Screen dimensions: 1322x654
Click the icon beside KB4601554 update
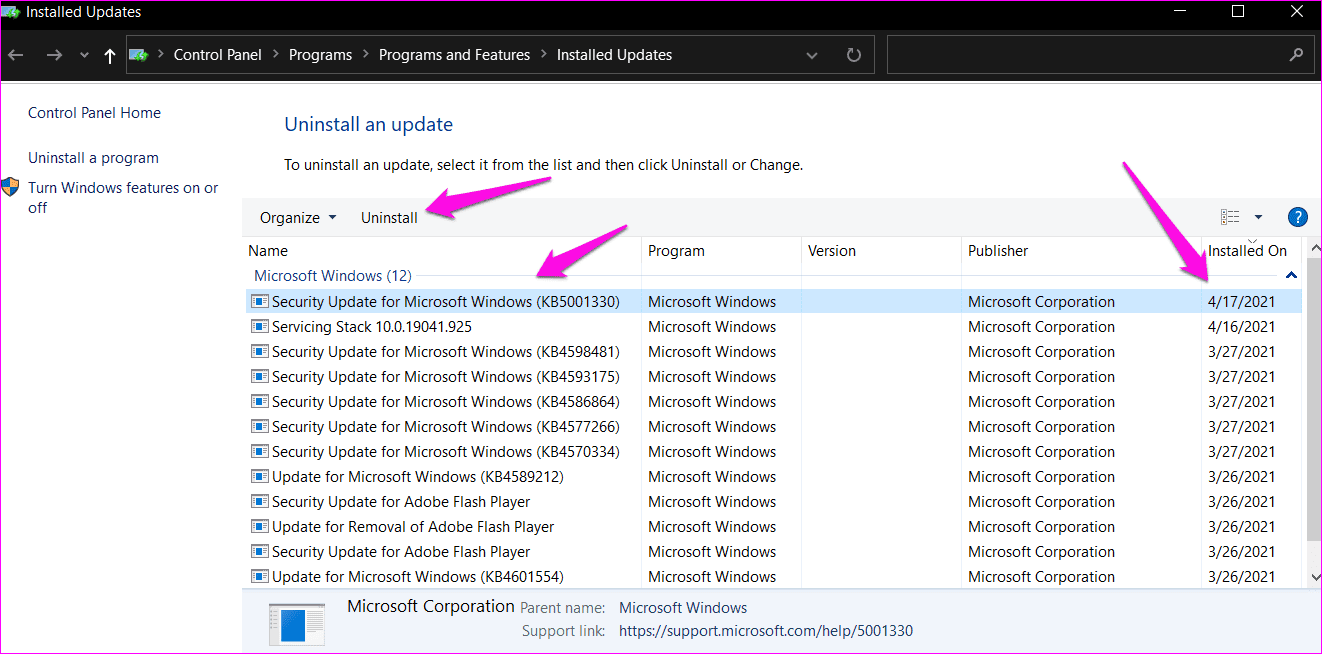pyautogui.click(x=260, y=576)
